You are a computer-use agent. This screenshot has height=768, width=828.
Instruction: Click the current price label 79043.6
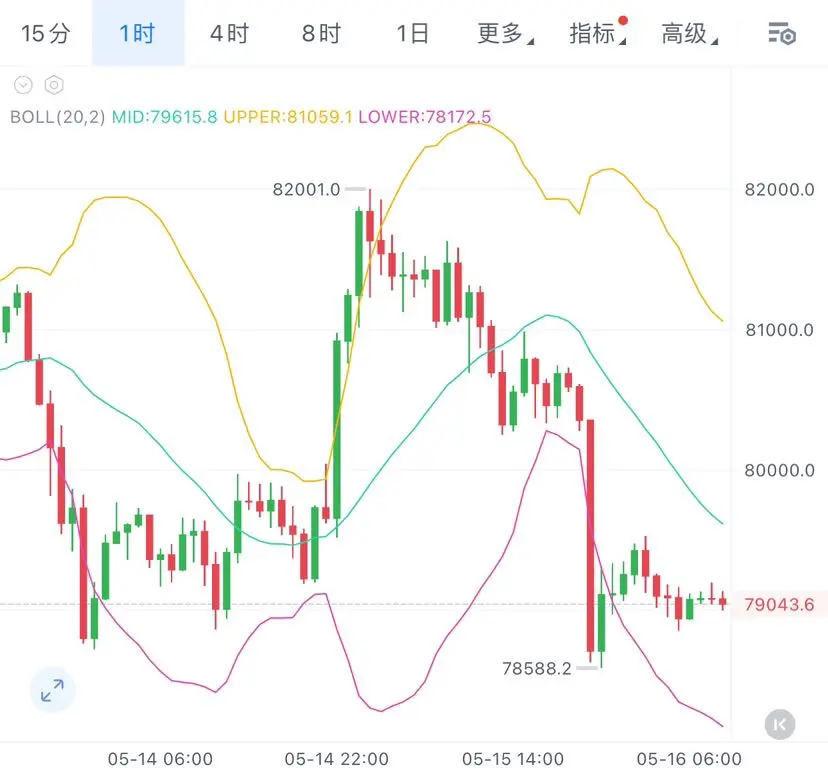[779, 604]
